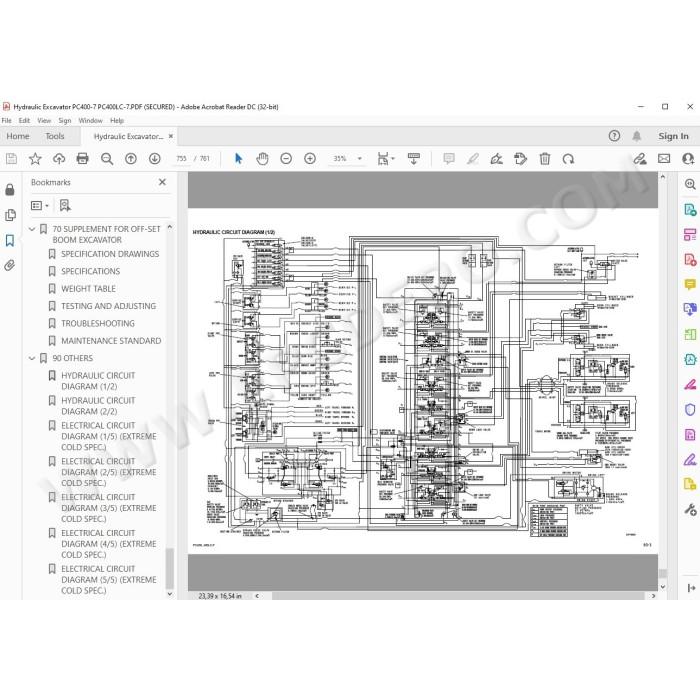This screenshot has width=700, height=700.
Task: Activate the Hand pan tool
Action: pos(262,158)
